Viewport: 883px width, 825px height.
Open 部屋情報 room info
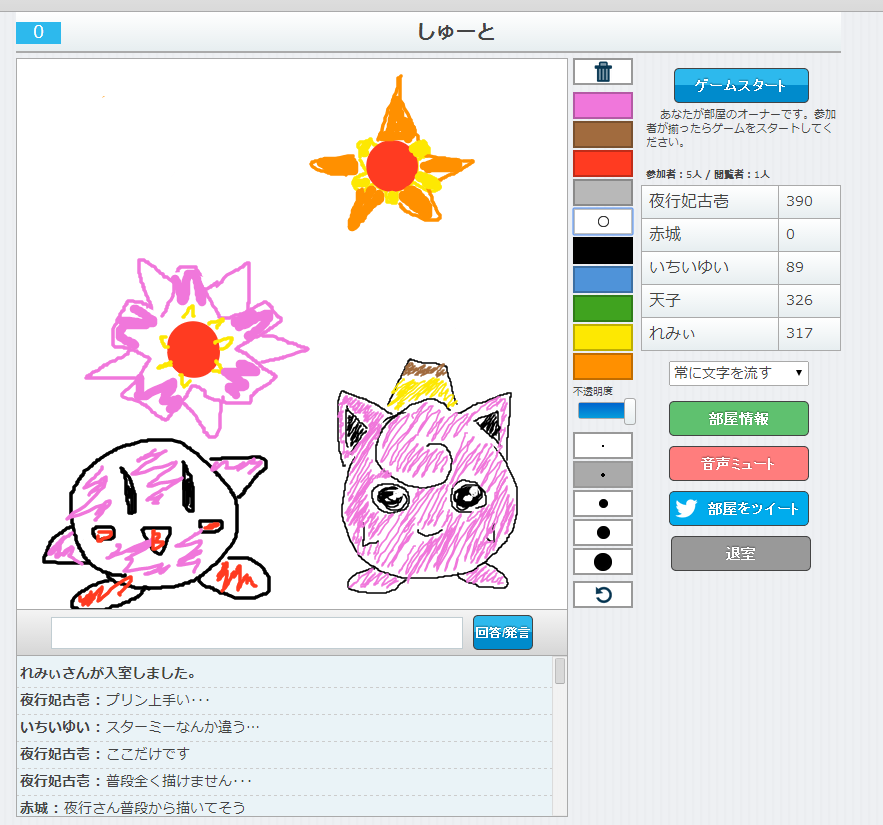pos(739,418)
